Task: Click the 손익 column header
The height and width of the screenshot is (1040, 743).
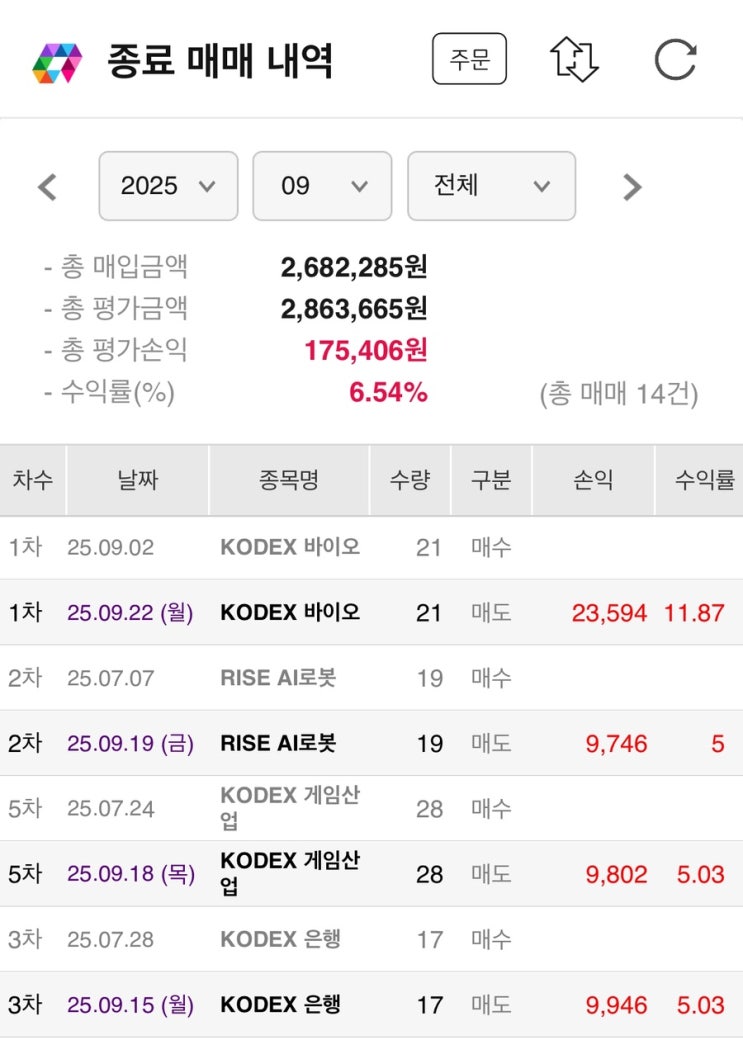Action: coord(593,480)
